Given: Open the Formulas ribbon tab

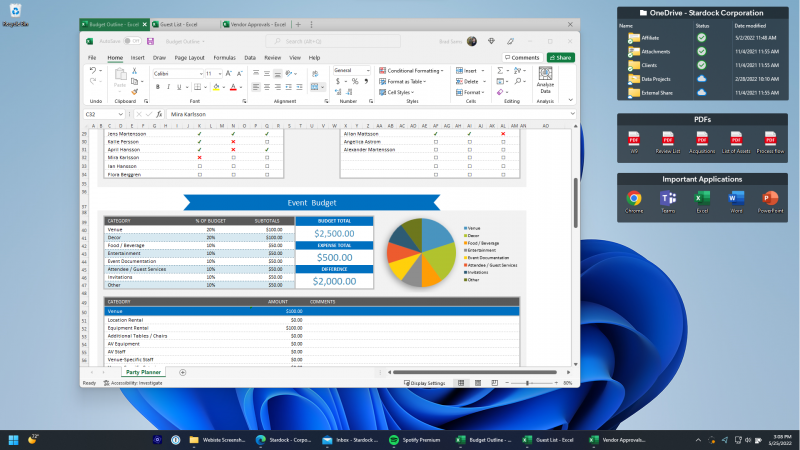Looking at the screenshot, I should (224, 58).
